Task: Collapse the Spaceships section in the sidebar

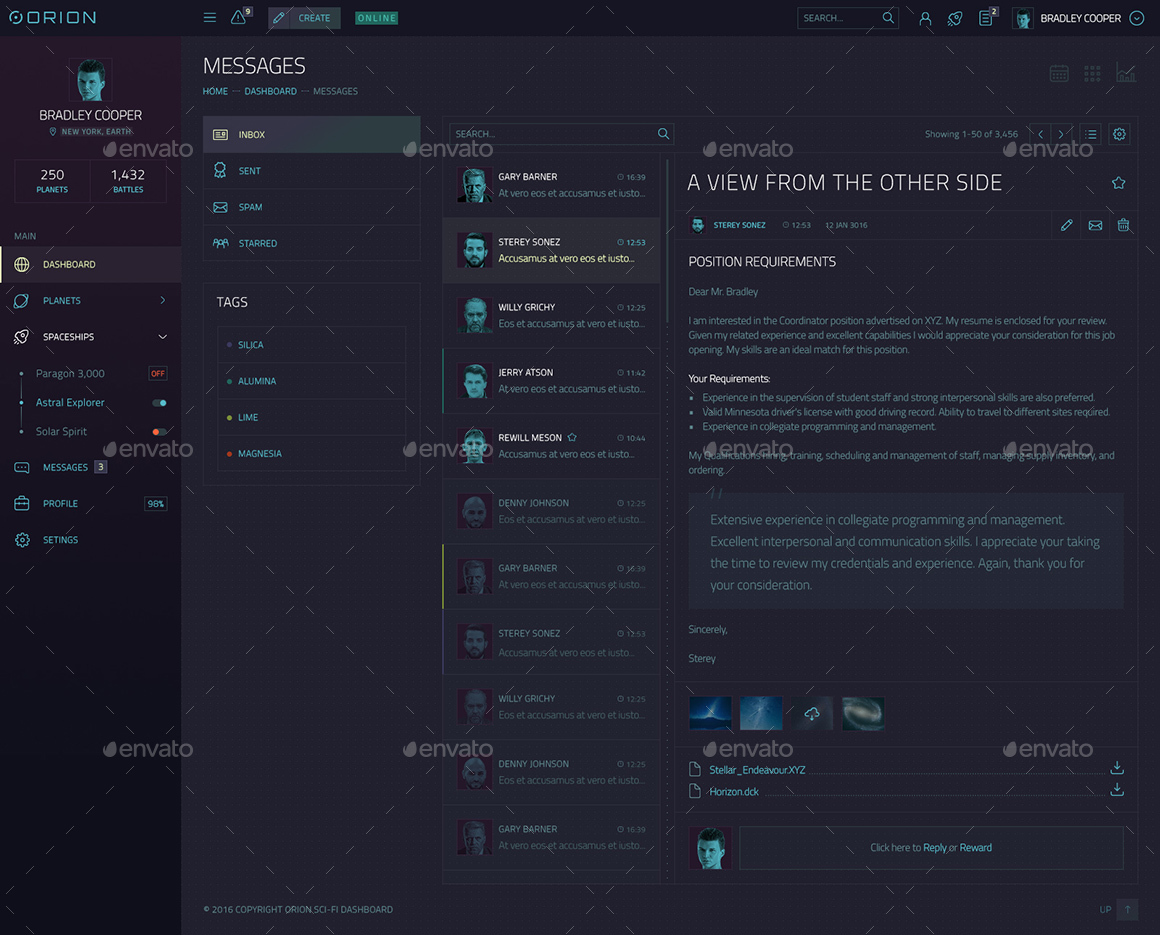Action: point(162,337)
